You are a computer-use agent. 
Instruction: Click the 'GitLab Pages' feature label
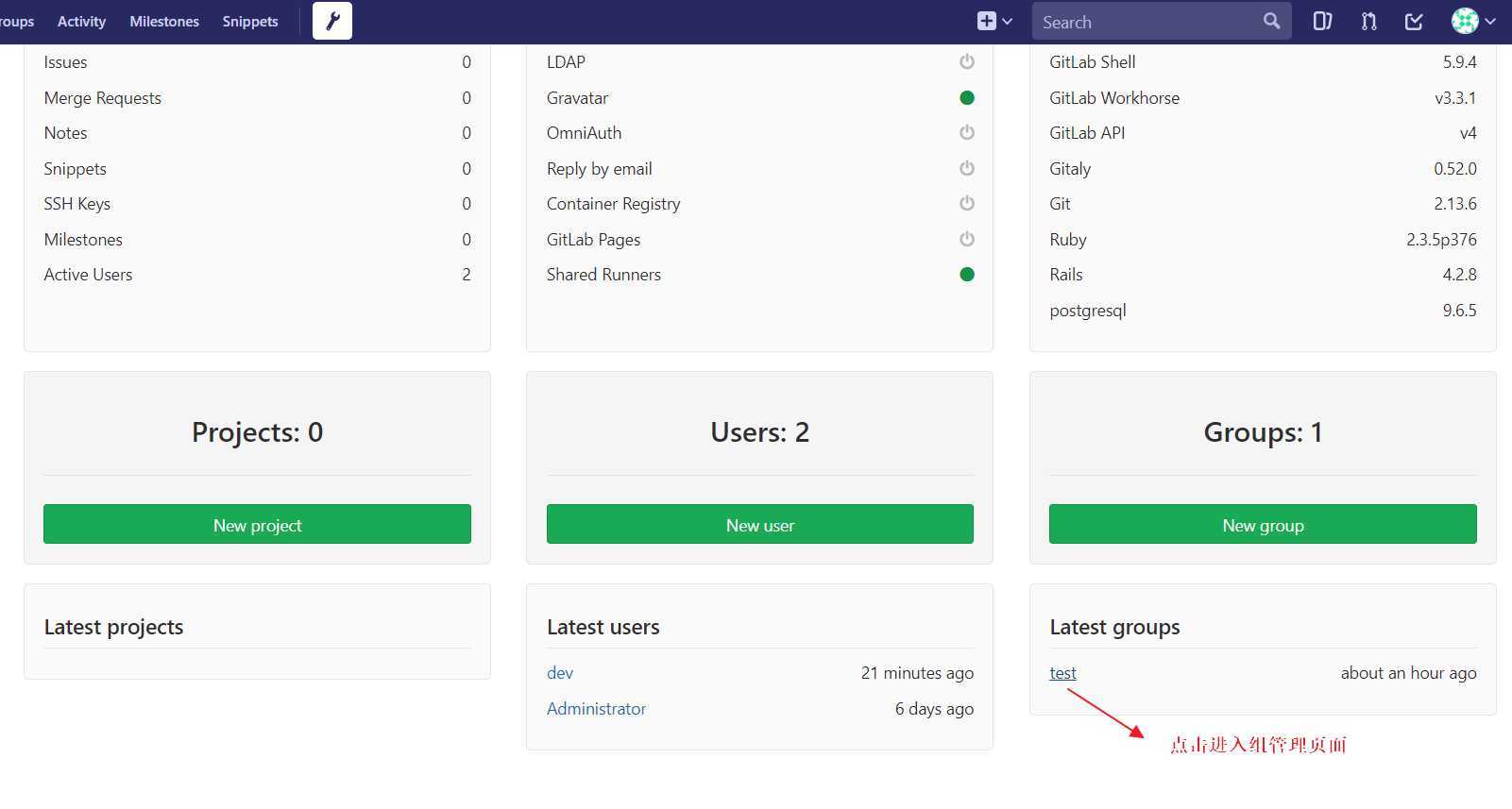(593, 240)
